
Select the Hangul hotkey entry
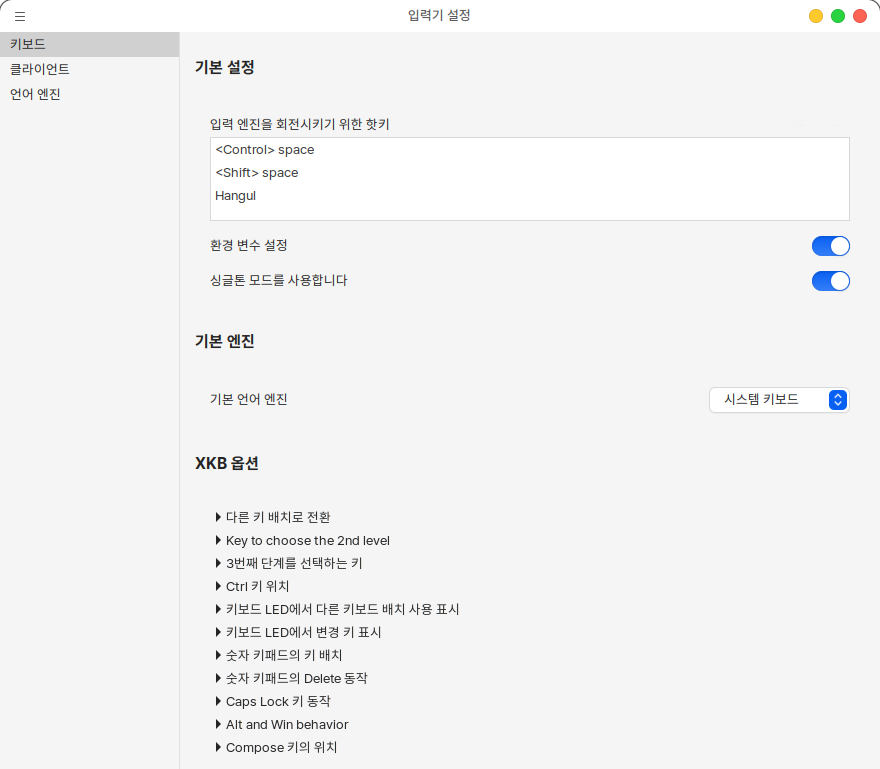point(236,196)
